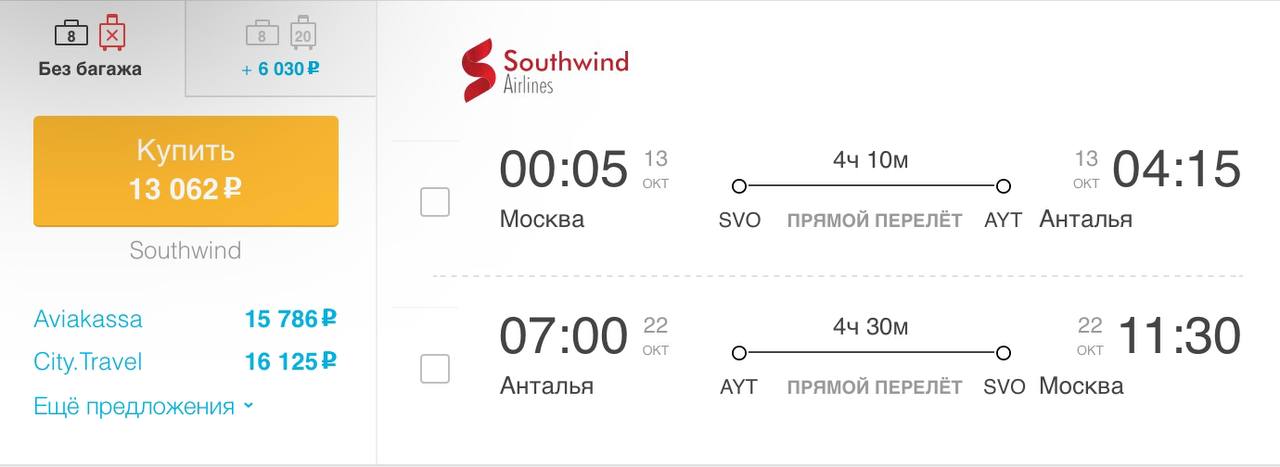Click the grey 8 kg bag icon in the second tab
Screen dimensions: 1280x467
coord(261,35)
